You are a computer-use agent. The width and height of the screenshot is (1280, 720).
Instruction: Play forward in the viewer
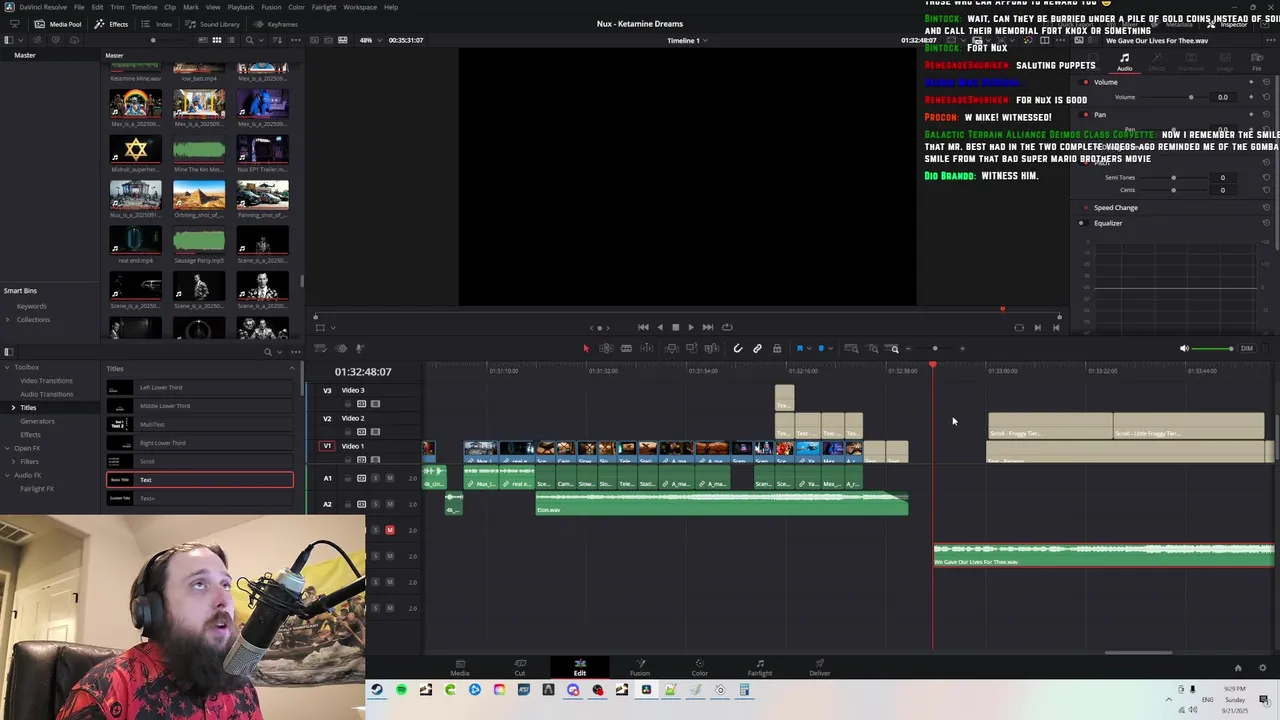(690, 327)
